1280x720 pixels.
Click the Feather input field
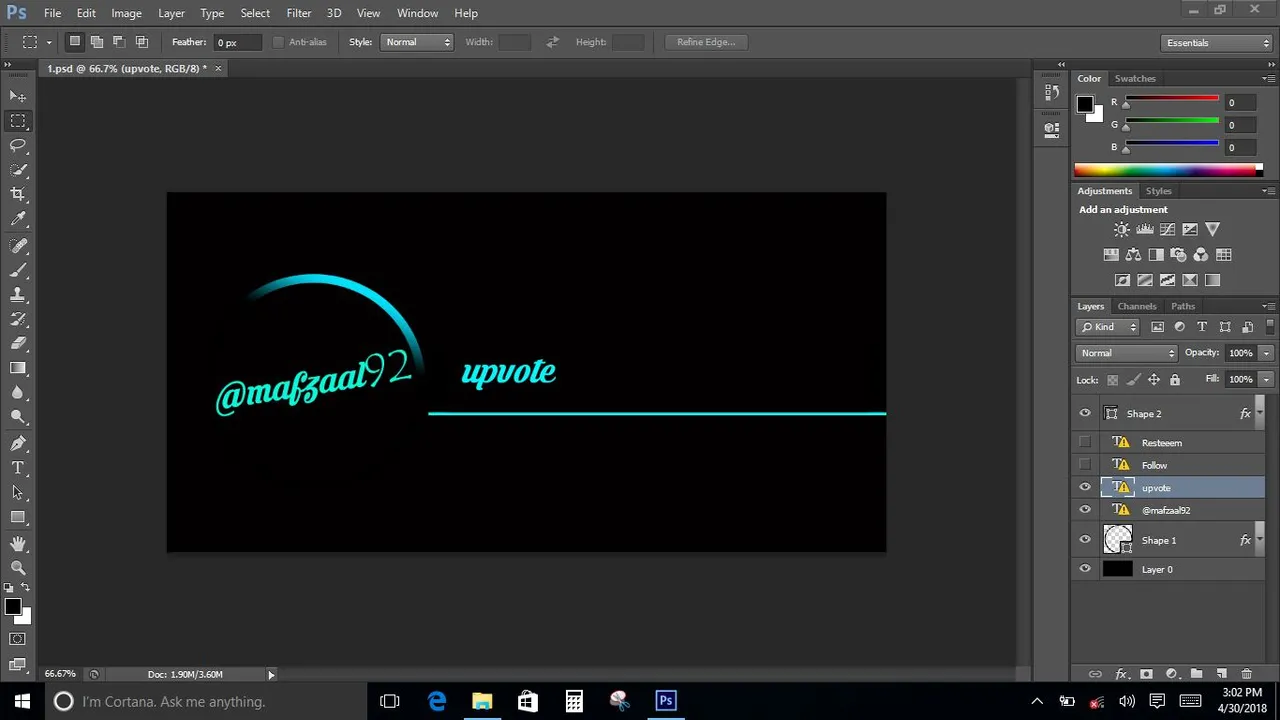237,42
